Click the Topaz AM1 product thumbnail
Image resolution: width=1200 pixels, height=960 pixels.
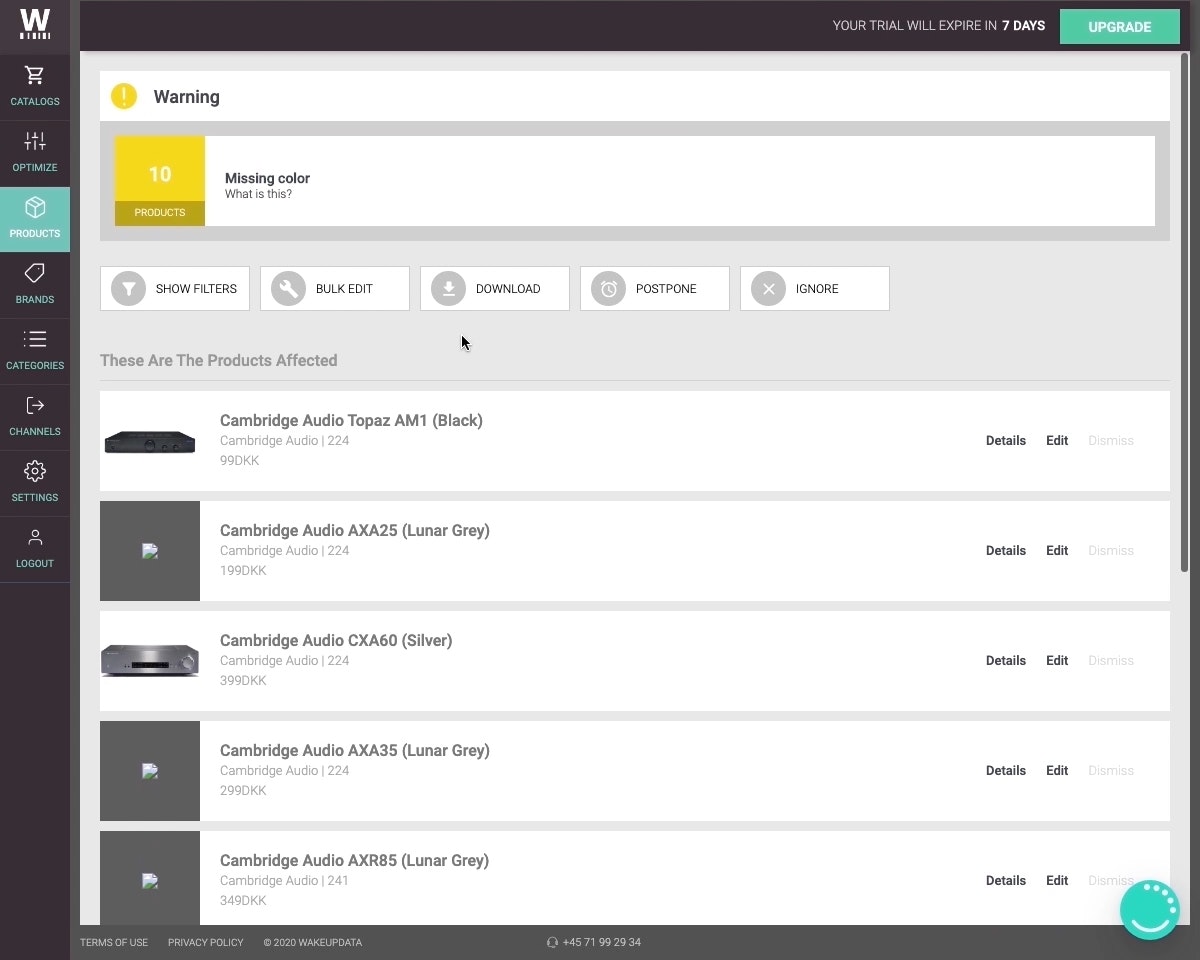tap(150, 441)
